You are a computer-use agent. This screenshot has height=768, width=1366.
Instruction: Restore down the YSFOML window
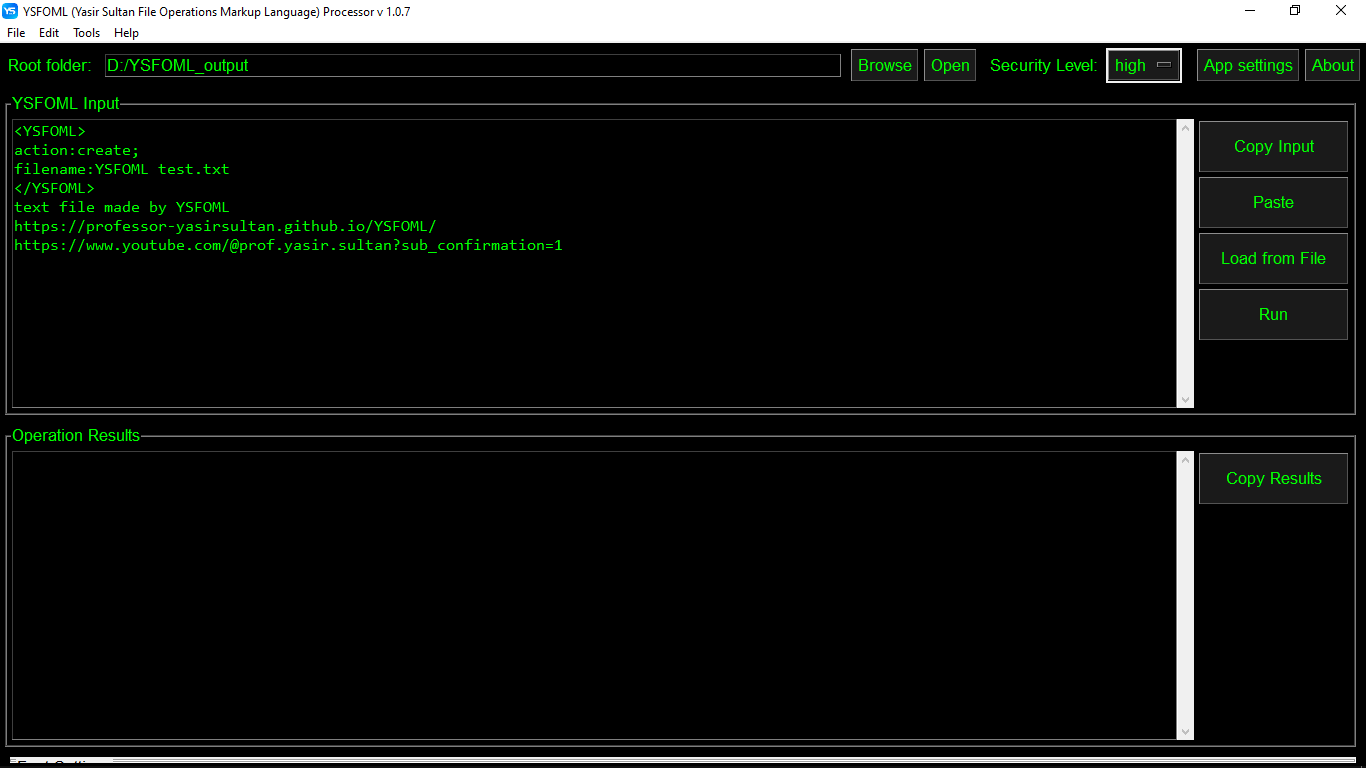tap(1295, 11)
